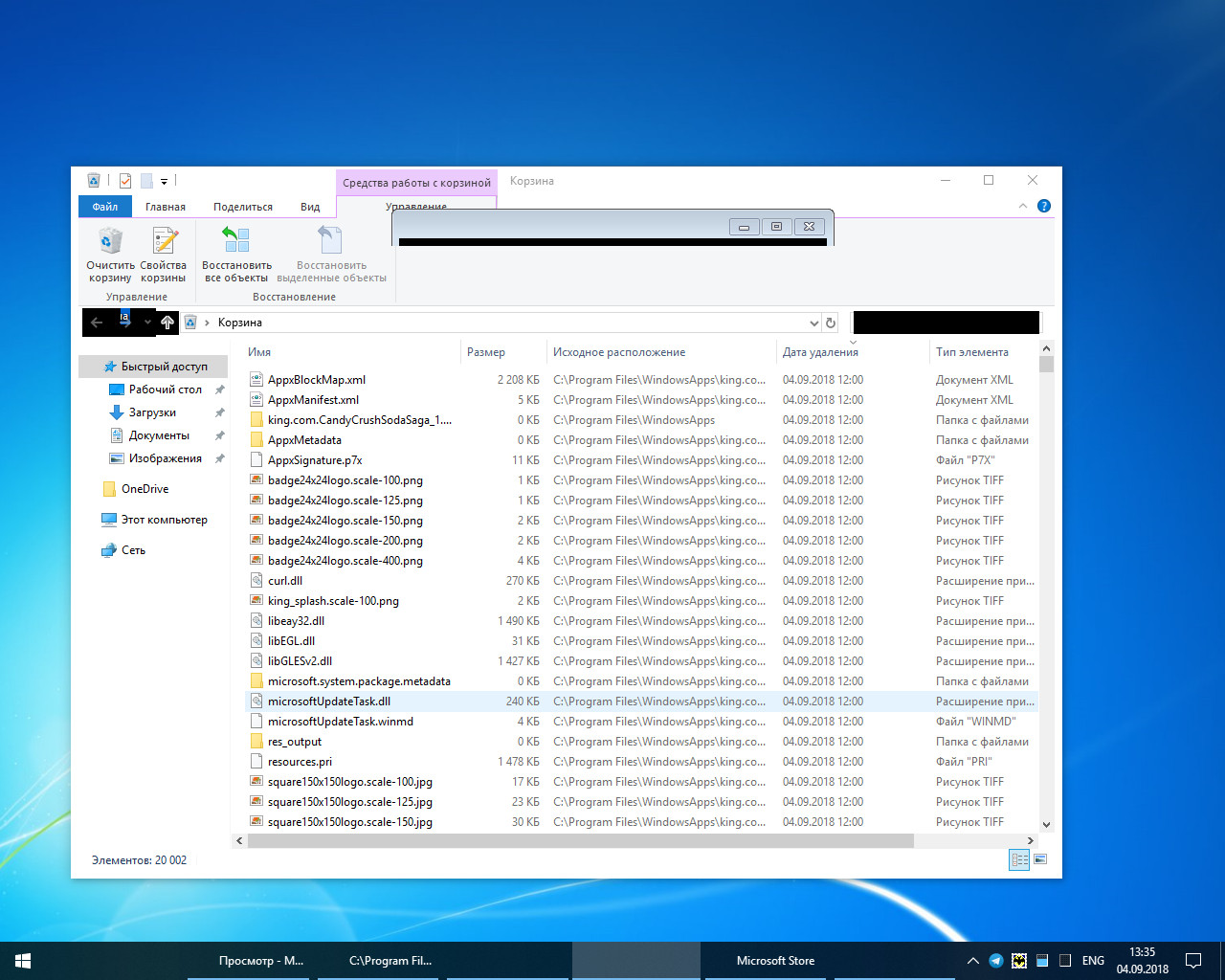Select the badge24x24logo.scale-400.png file name
The image size is (1225, 980).
pos(345,561)
